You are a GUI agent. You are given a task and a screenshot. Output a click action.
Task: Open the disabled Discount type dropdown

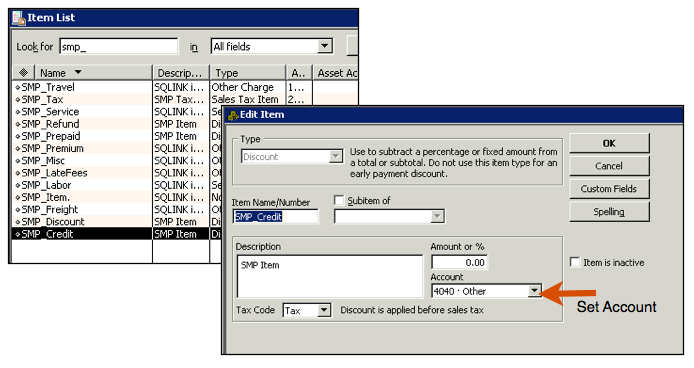click(x=336, y=156)
